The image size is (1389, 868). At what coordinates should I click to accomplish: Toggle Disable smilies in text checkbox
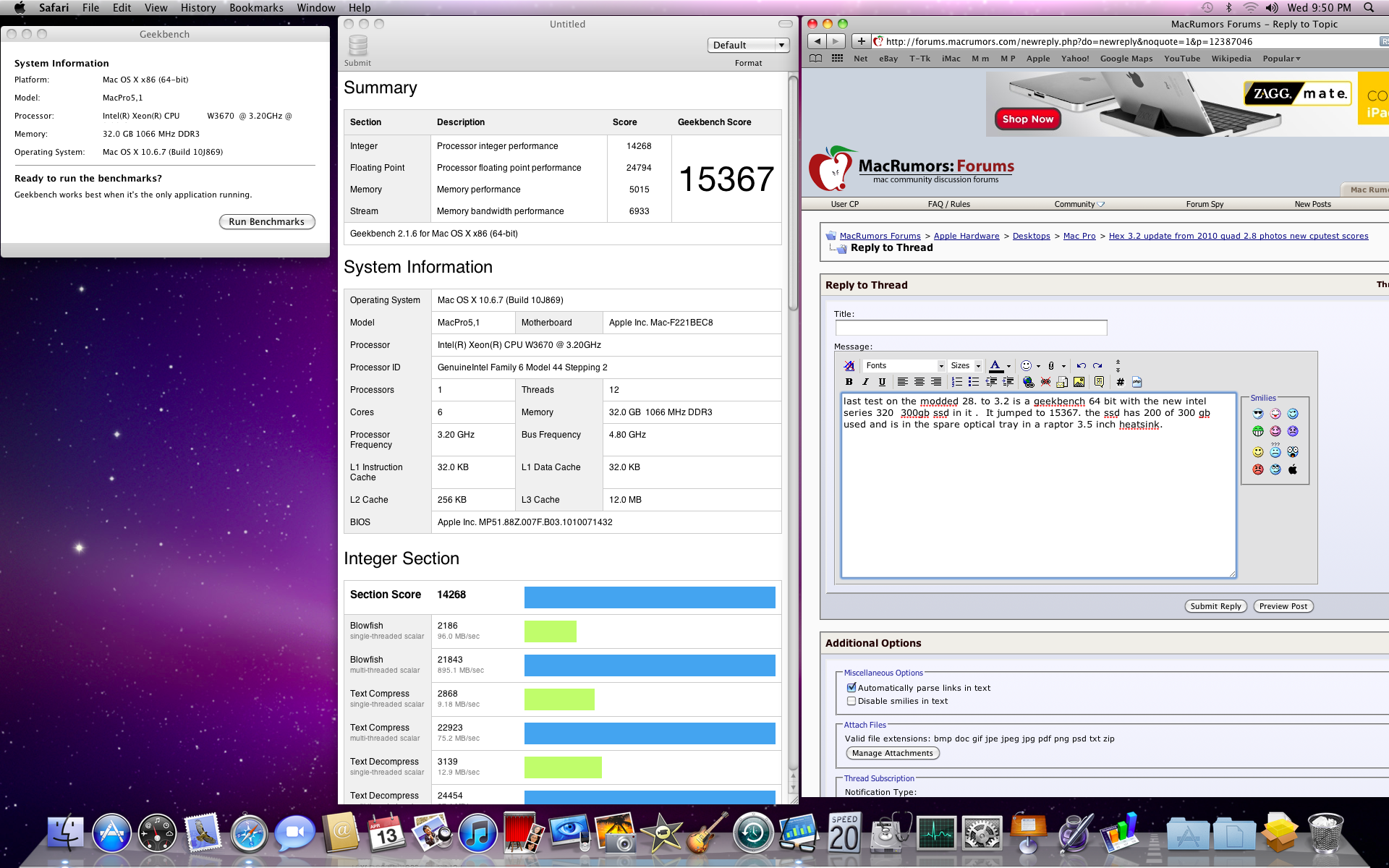(x=851, y=701)
